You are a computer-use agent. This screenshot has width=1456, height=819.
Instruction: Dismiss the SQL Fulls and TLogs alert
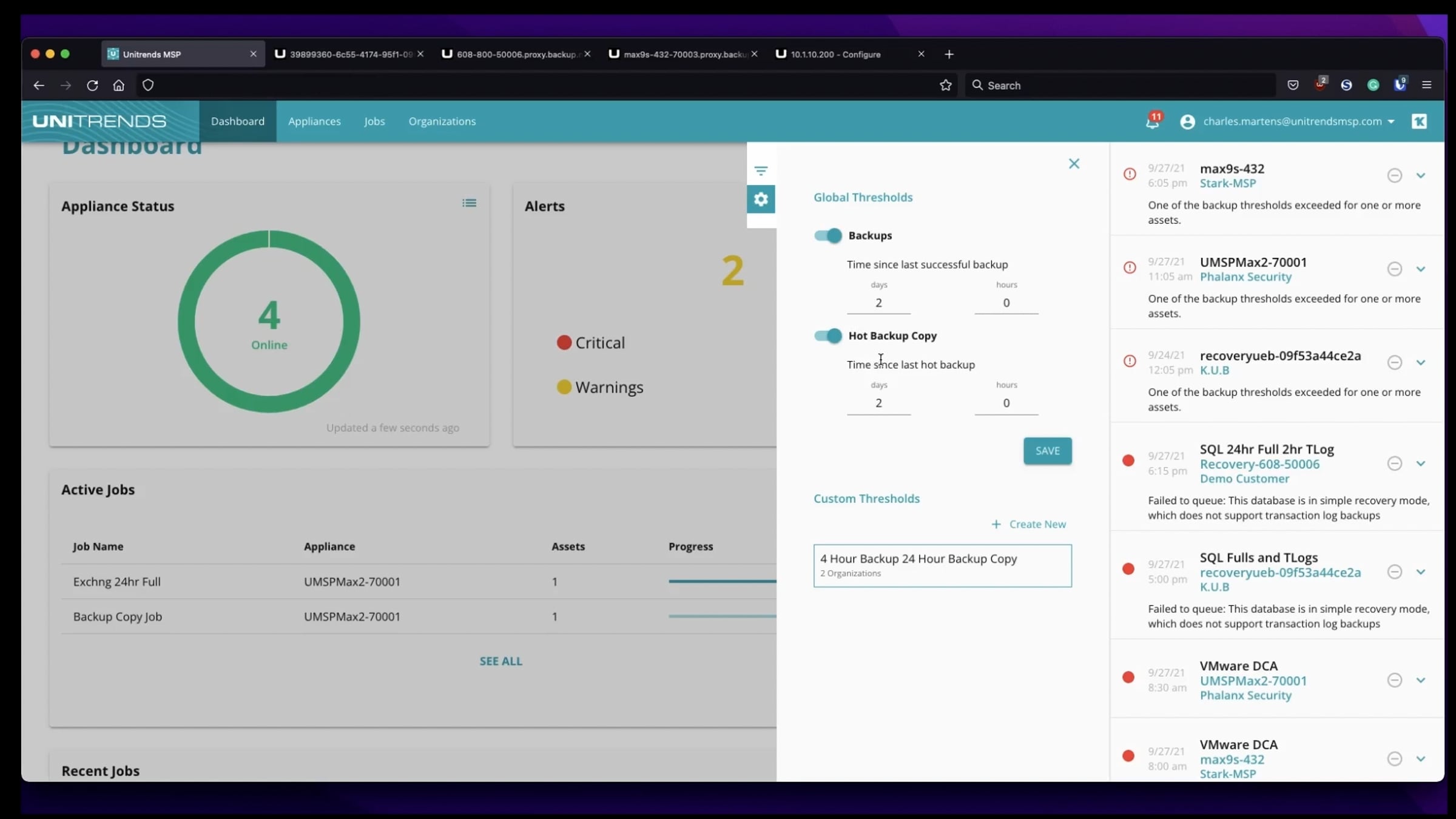[1395, 571]
